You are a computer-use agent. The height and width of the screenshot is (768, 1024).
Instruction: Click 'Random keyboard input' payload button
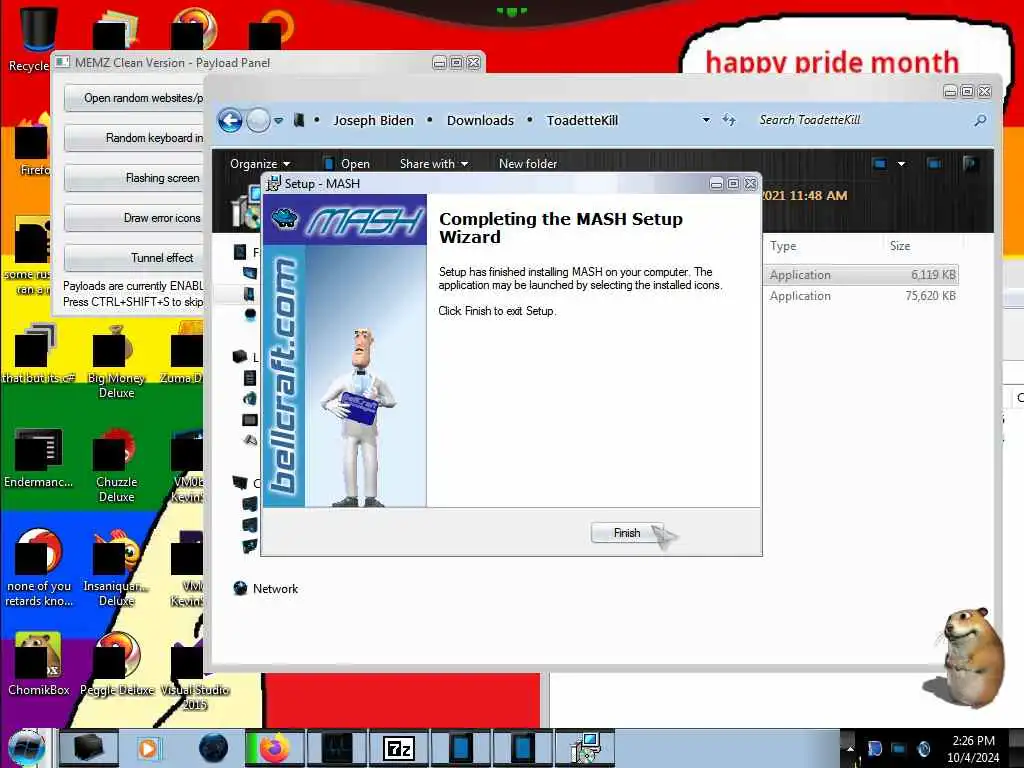(x=135, y=138)
